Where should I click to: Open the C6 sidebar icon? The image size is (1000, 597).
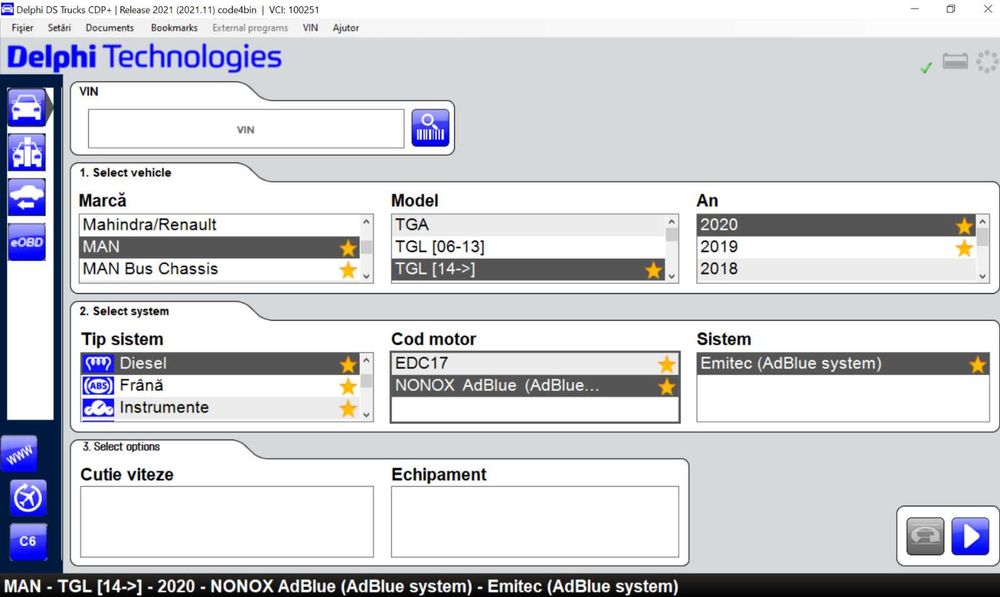pyautogui.click(x=28, y=542)
